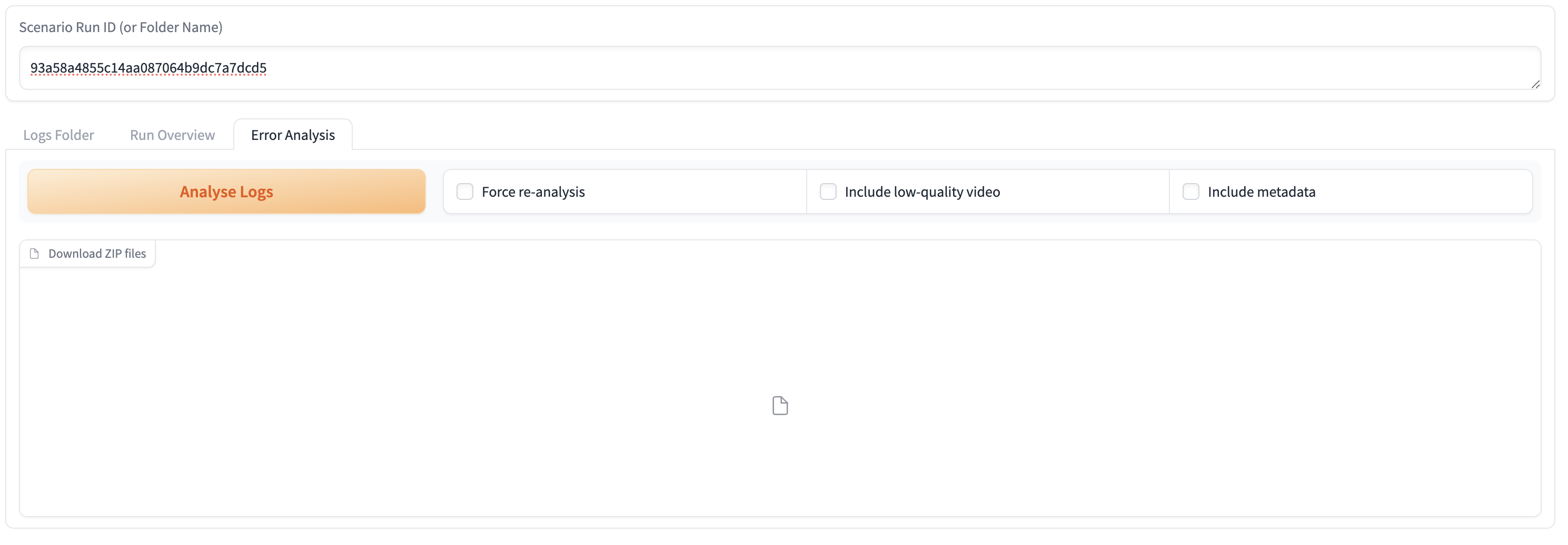Viewport: 1568px width, 545px height.
Task: Click the file icon beside Download ZIP files
Action: pos(35,254)
